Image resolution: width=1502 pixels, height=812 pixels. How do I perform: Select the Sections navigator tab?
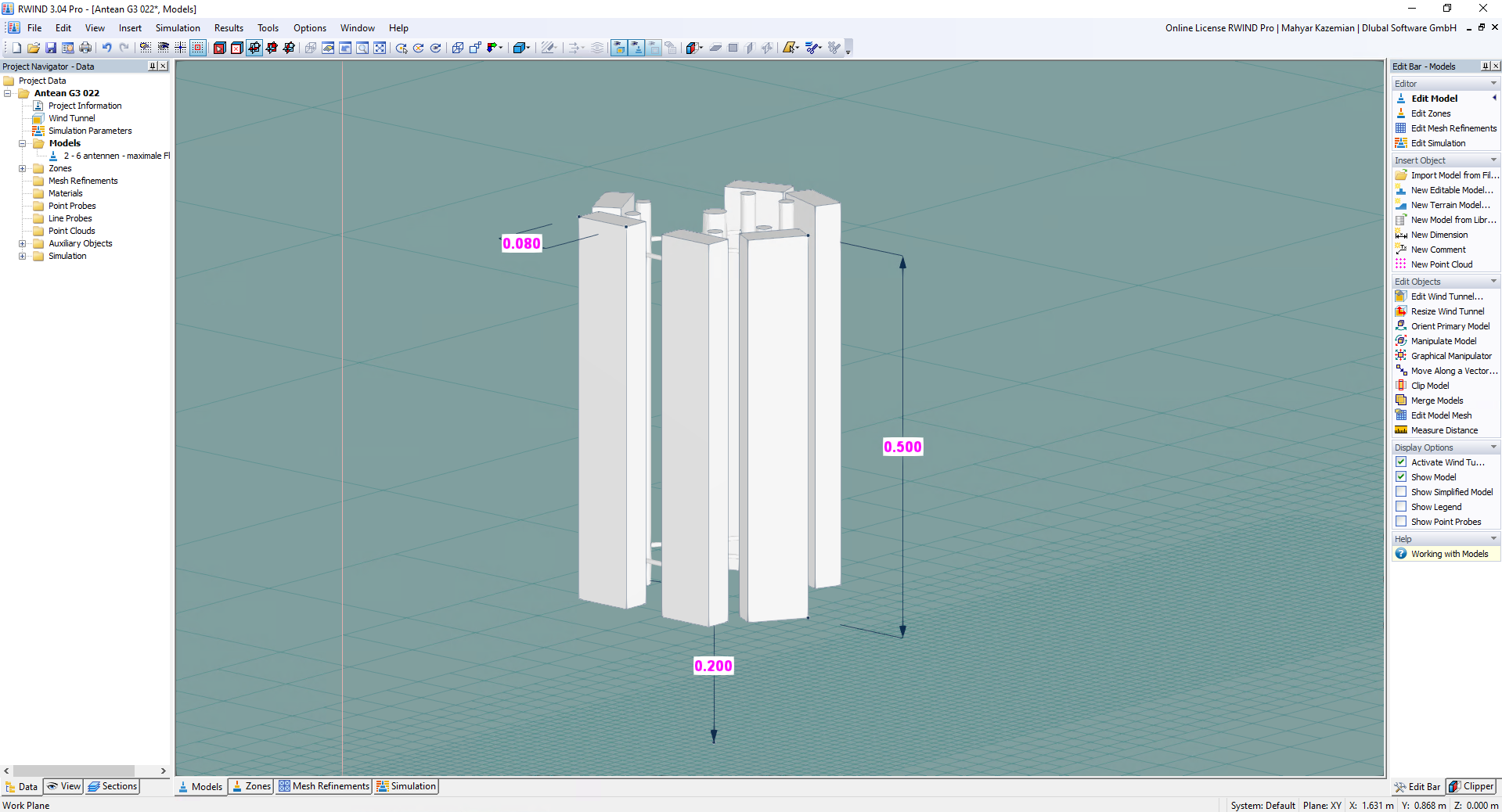click(113, 786)
